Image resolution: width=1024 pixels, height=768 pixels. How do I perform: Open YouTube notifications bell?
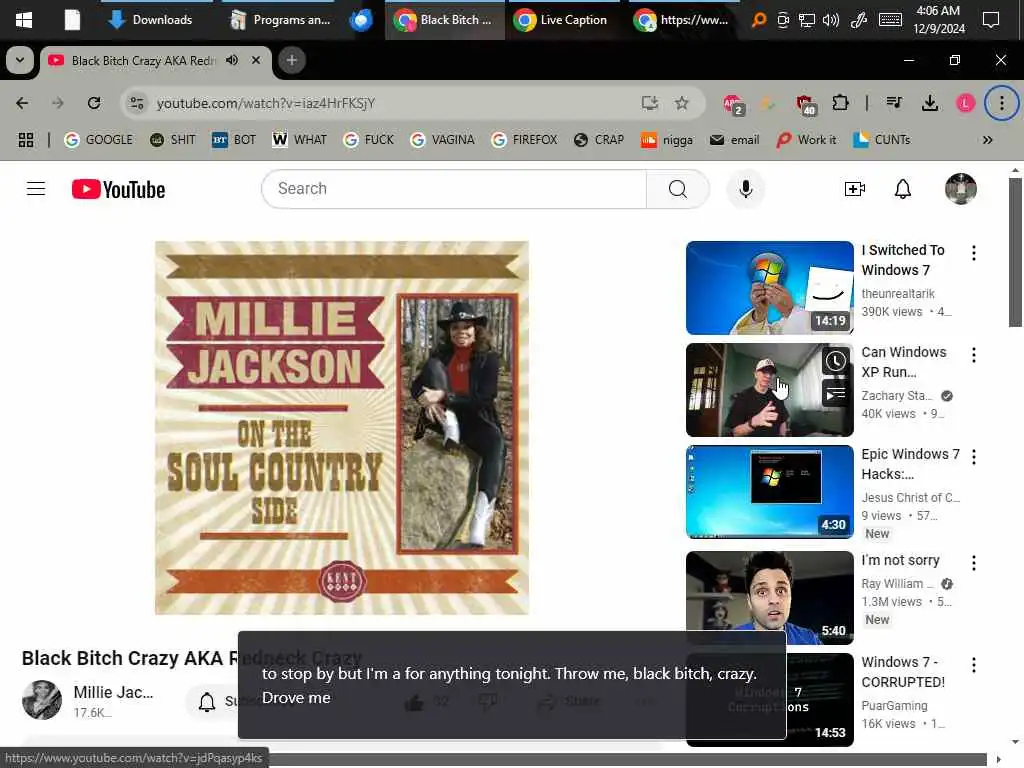point(903,189)
